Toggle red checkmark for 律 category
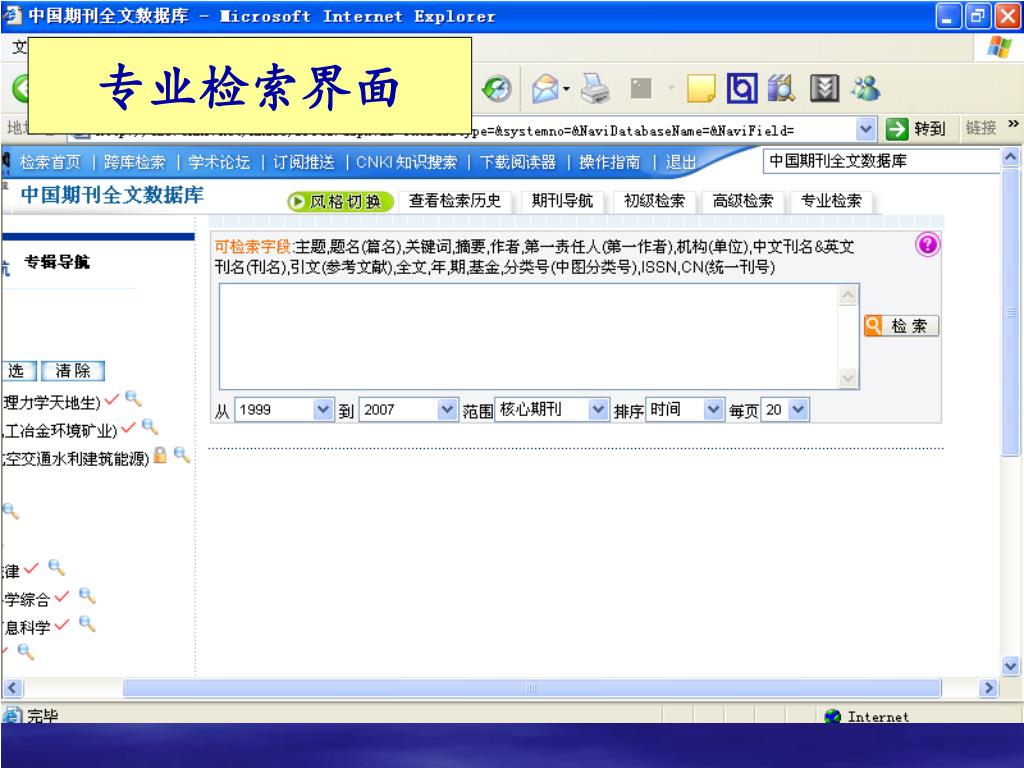This screenshot has width=1024, height=768. click(31, 568)
